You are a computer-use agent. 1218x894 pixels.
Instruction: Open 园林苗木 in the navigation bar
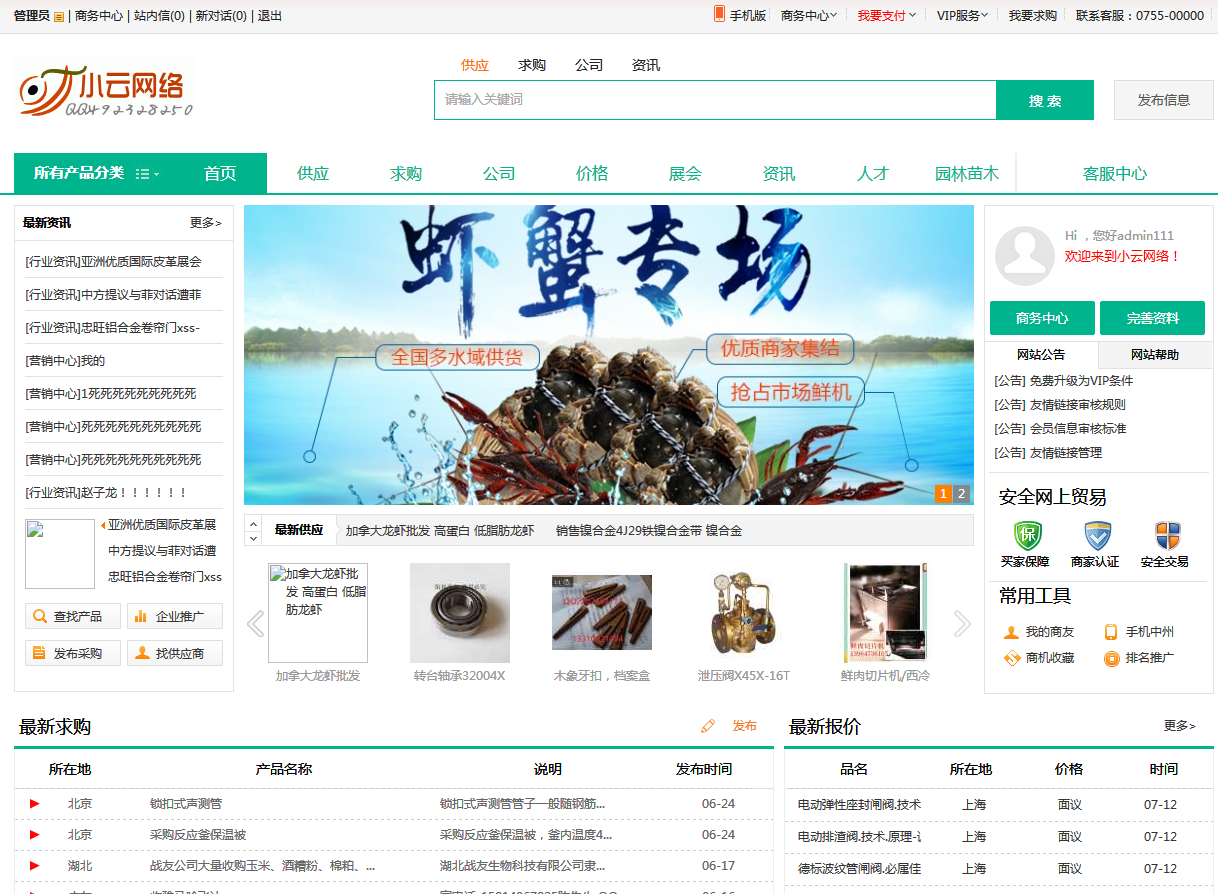[x=967, y=173]
